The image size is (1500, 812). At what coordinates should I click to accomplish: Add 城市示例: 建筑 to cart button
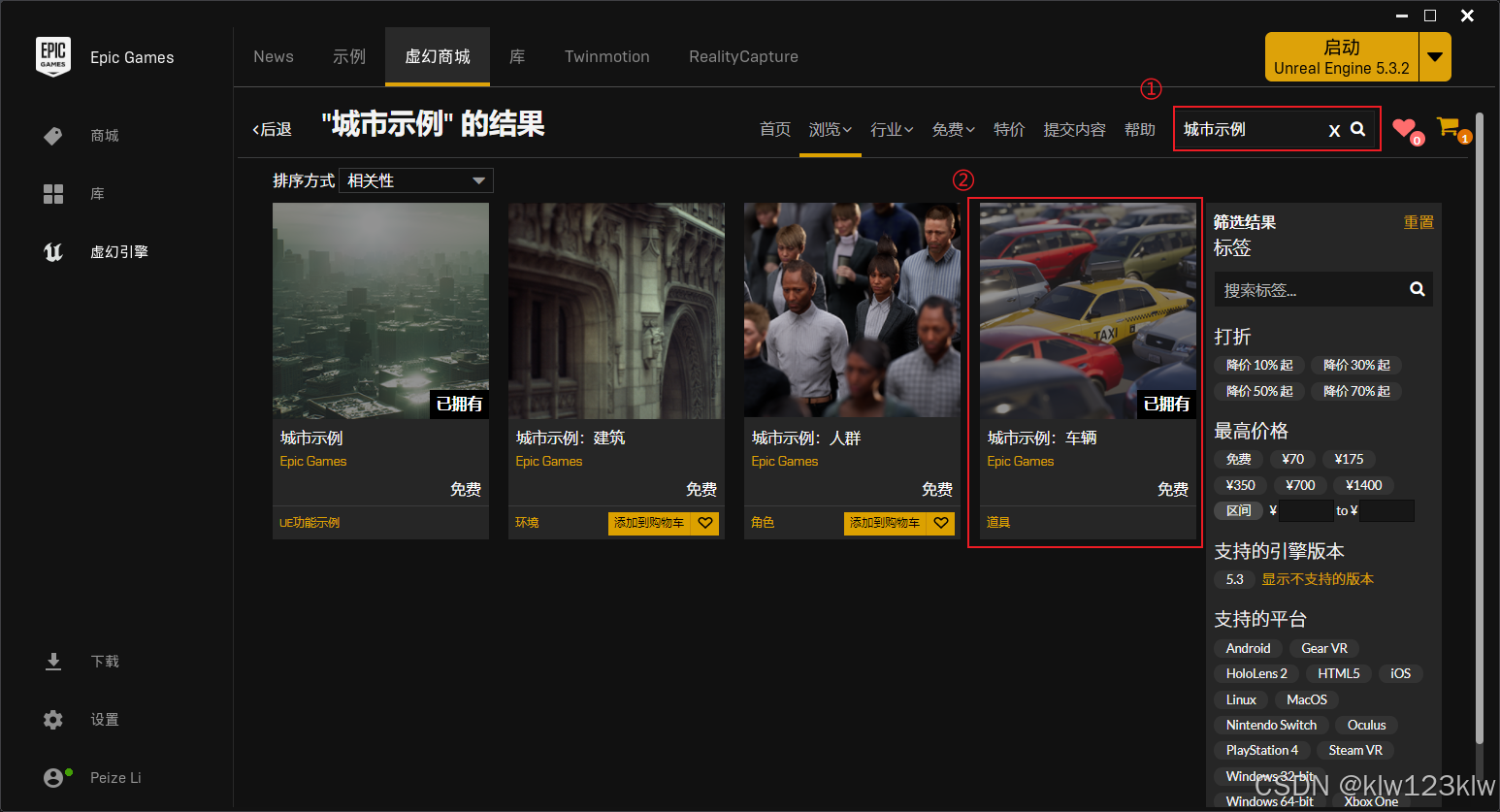[x=649, y=523]
